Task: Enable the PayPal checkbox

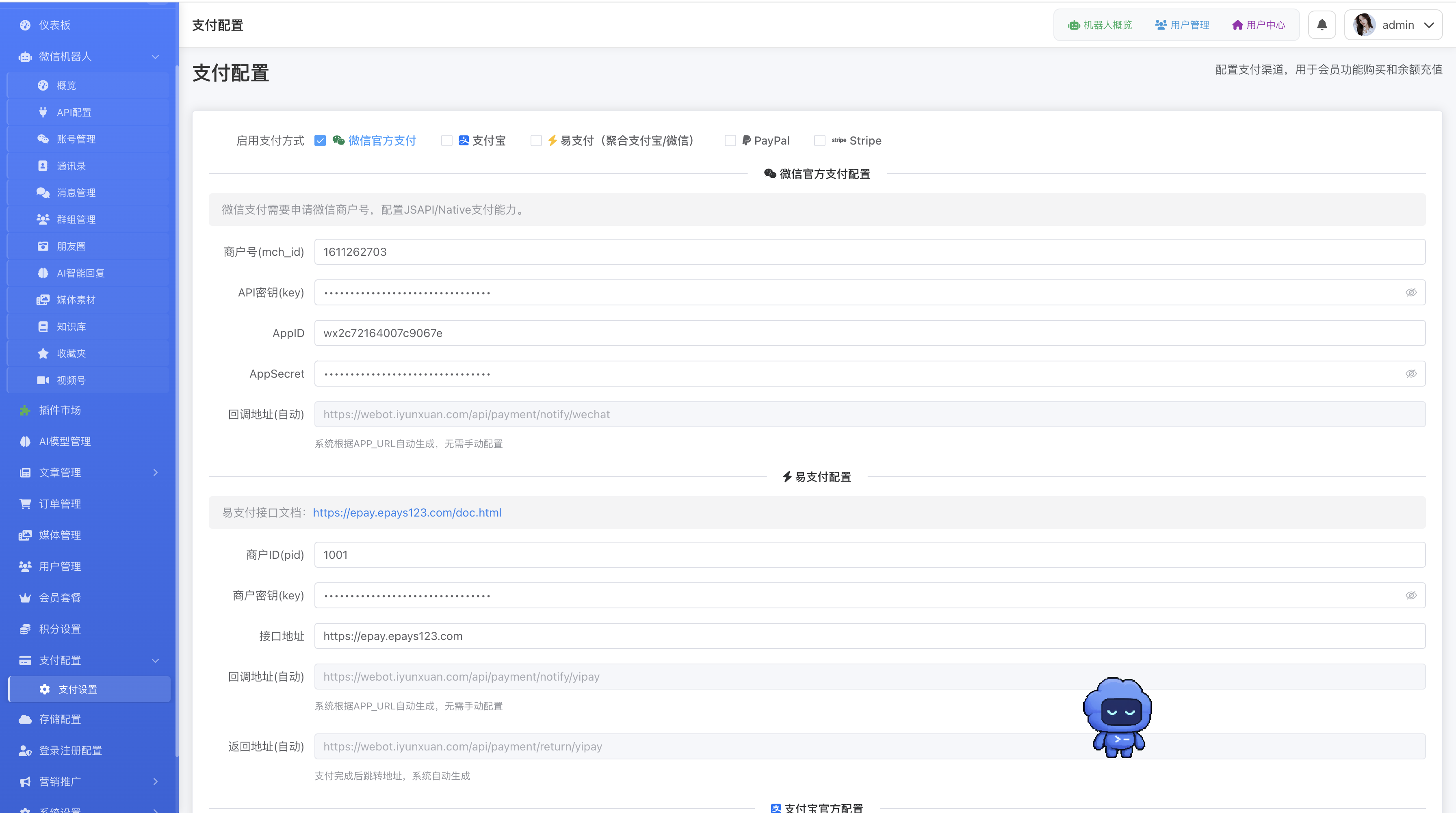Action: [730, 141]
